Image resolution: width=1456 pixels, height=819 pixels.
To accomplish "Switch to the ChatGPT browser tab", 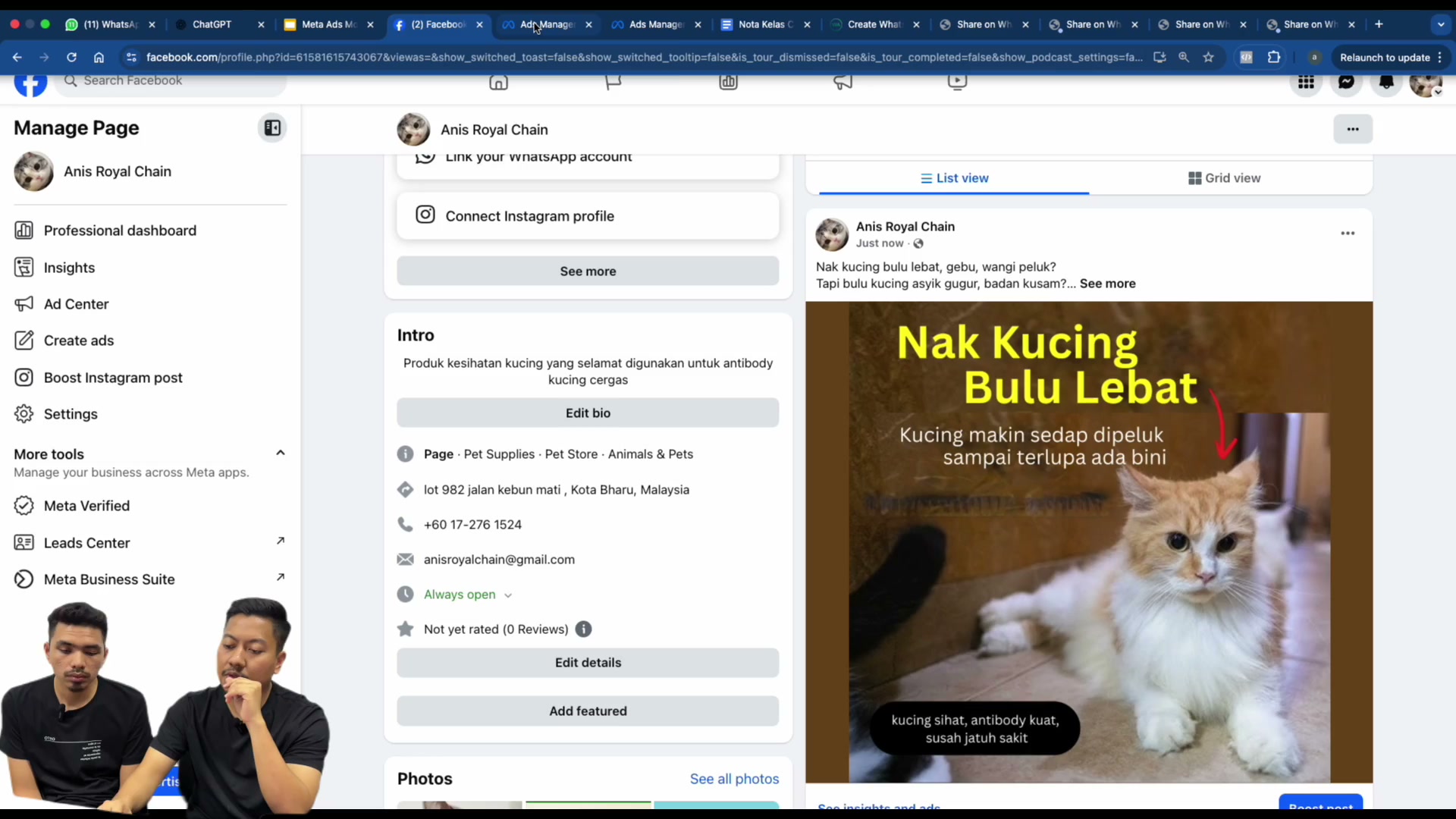I will pyautogui.click(x=220, y=24).
